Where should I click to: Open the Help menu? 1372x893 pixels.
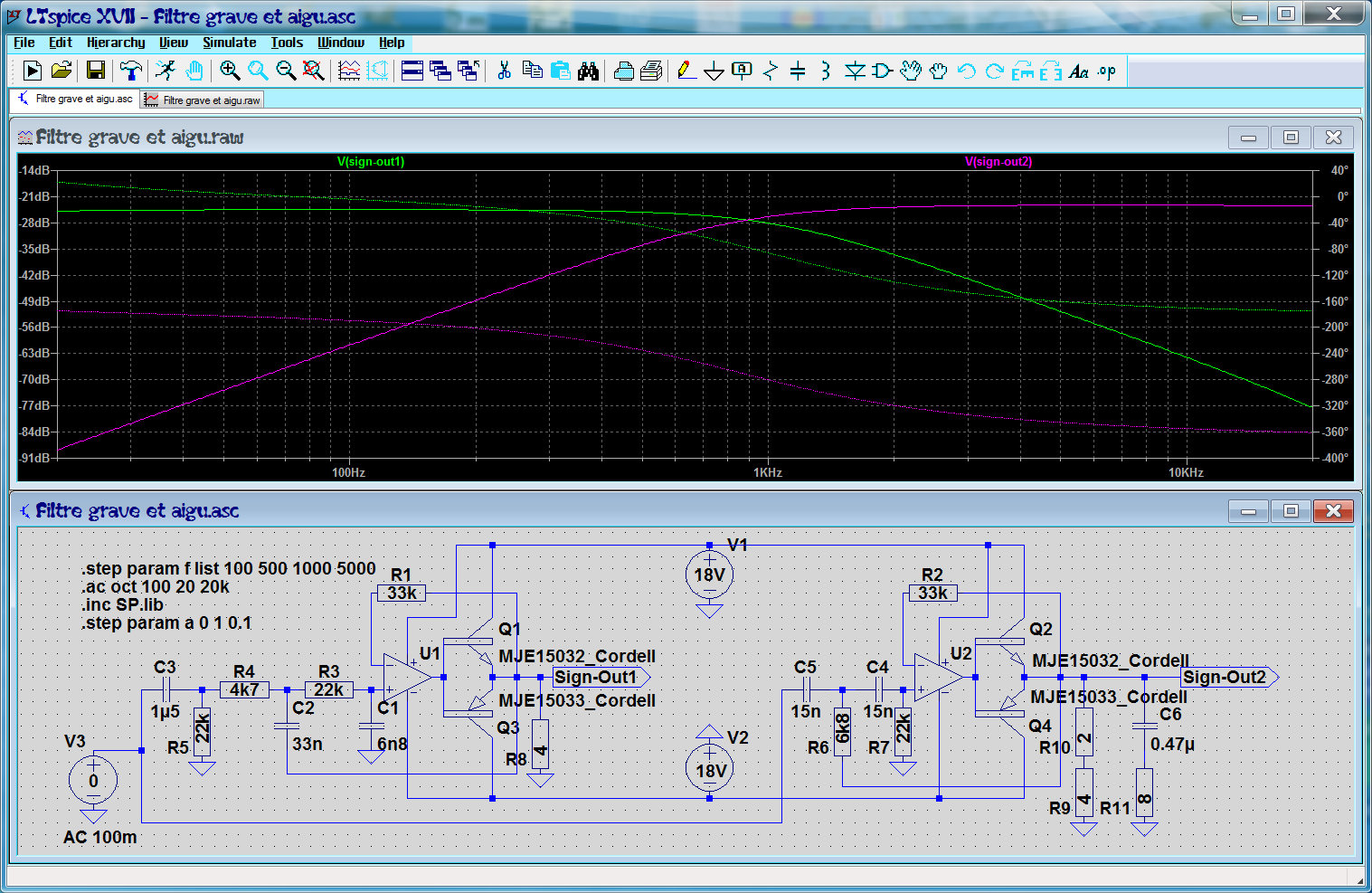(392, 43)
